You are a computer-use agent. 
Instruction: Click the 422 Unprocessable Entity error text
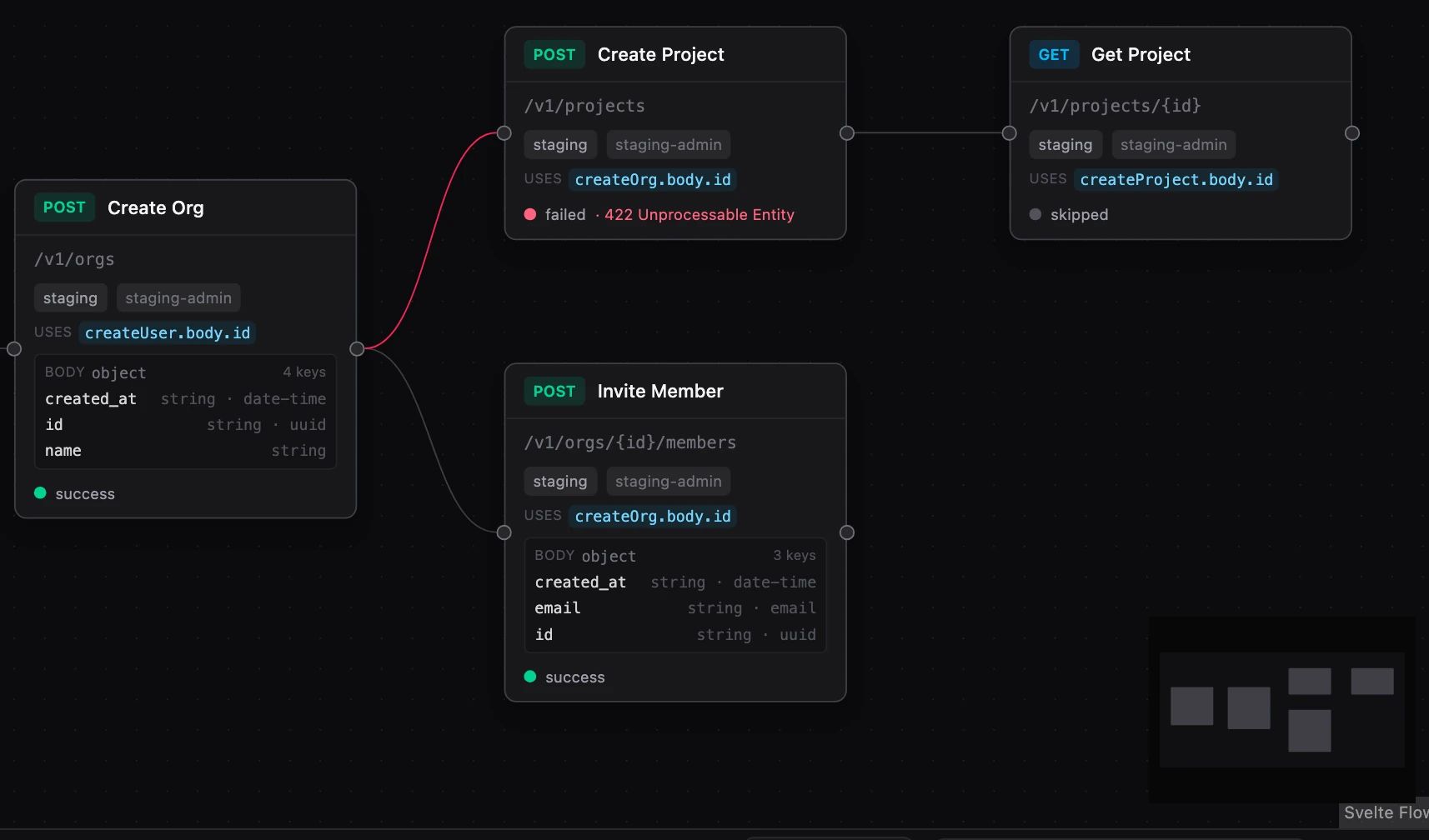coord(699,215)
